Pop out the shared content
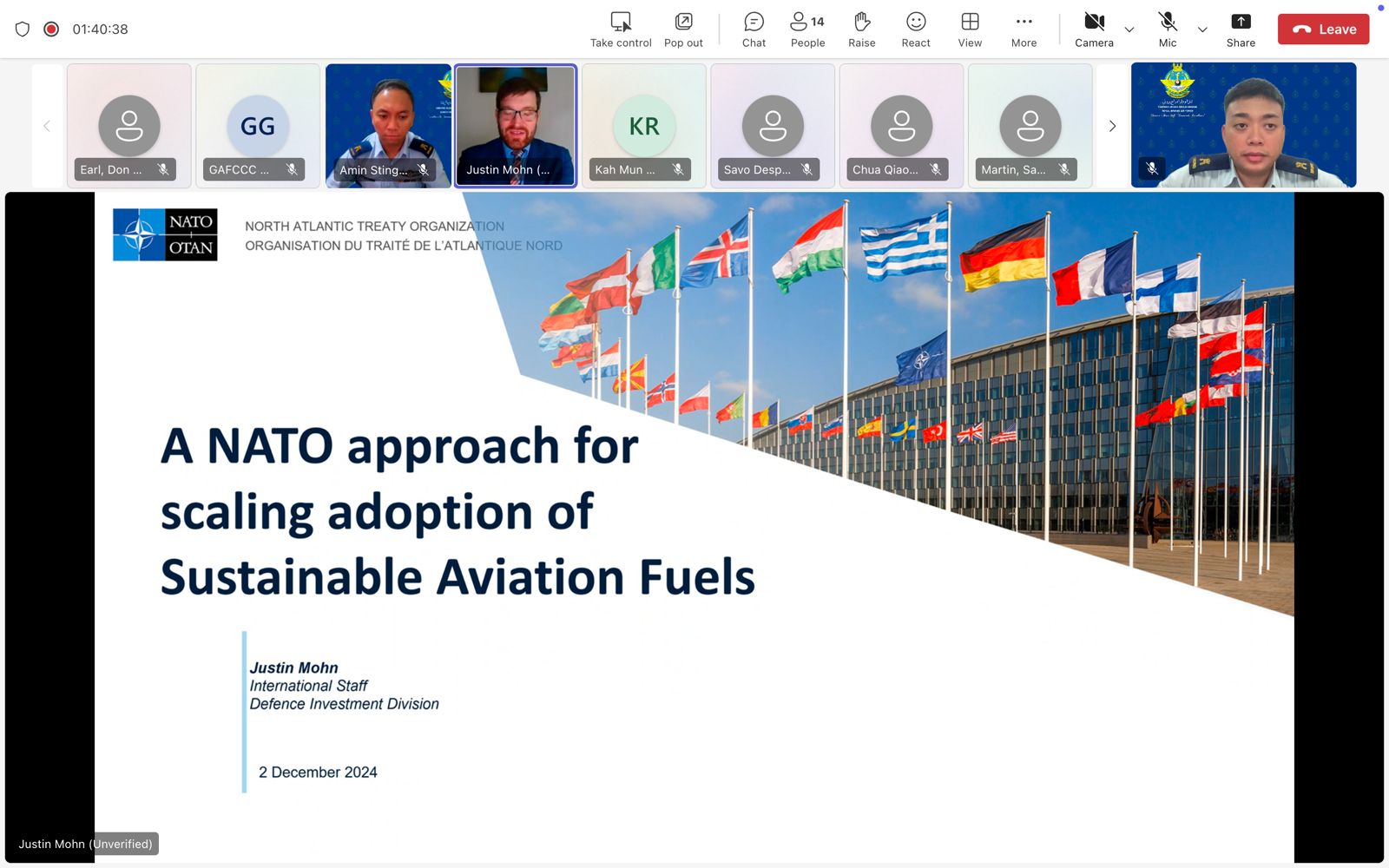This screenshot has height=868, width=1389. point(683,30)
